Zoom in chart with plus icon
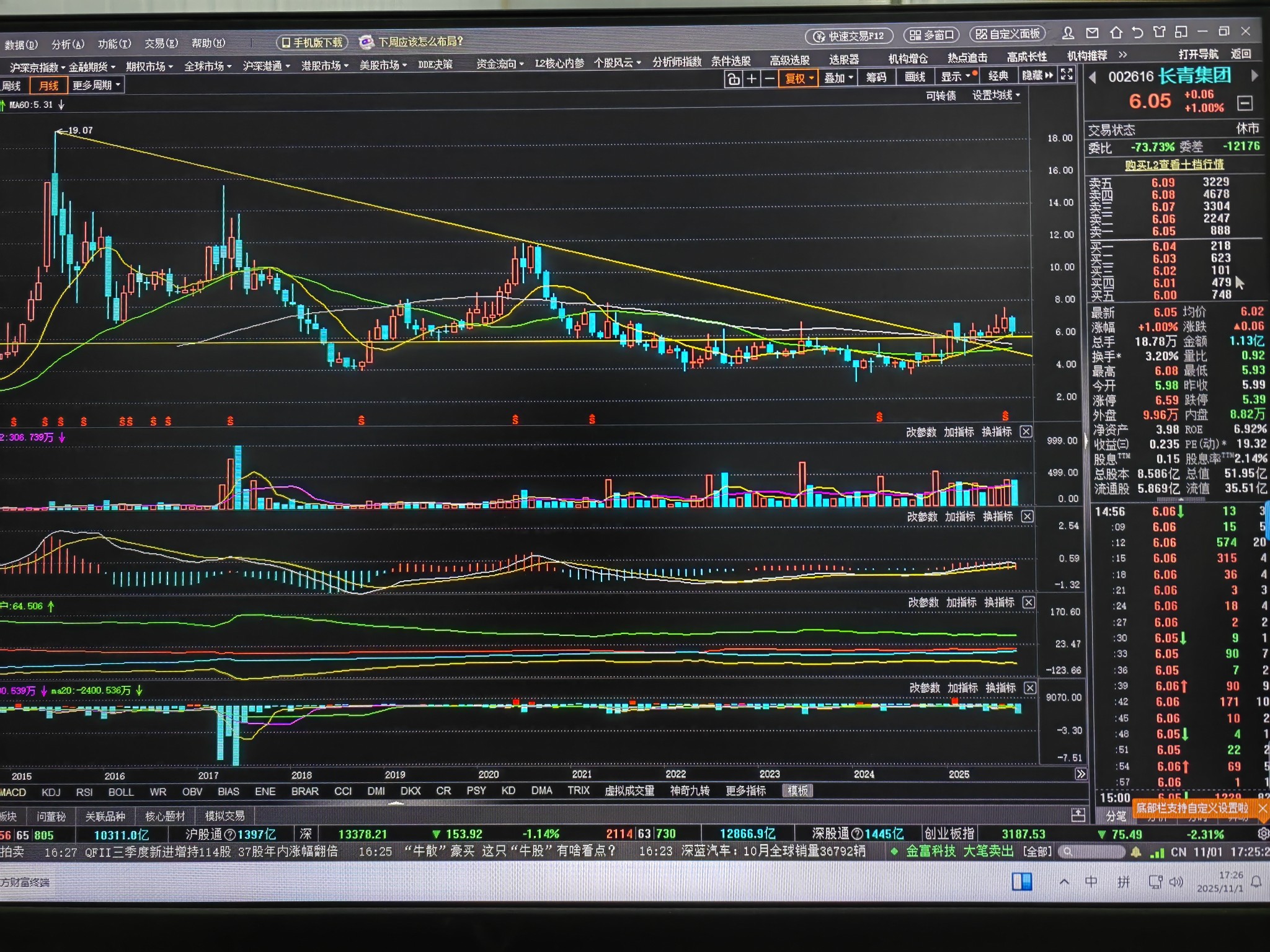 (752, 79)
